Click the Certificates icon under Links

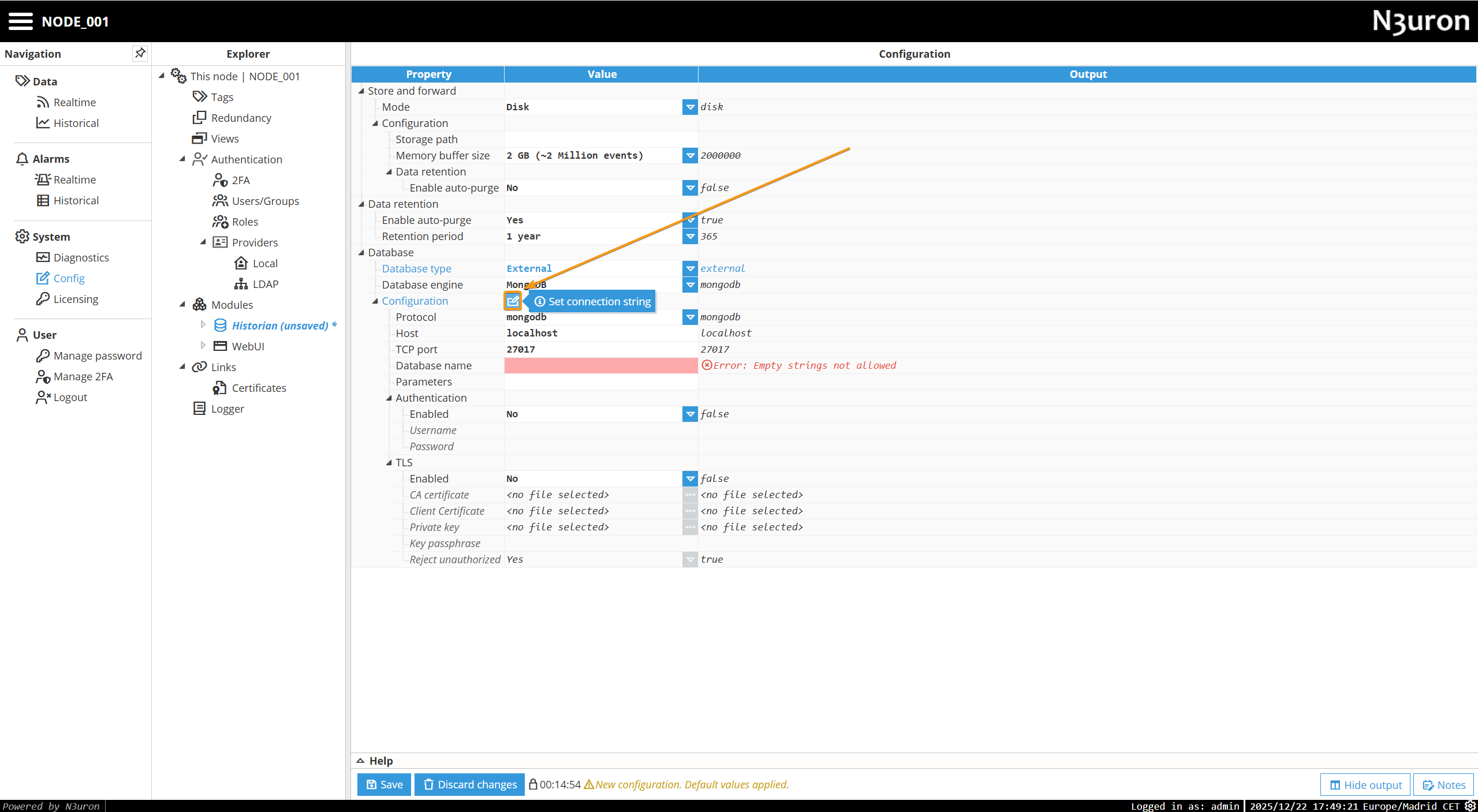point(219,388)
